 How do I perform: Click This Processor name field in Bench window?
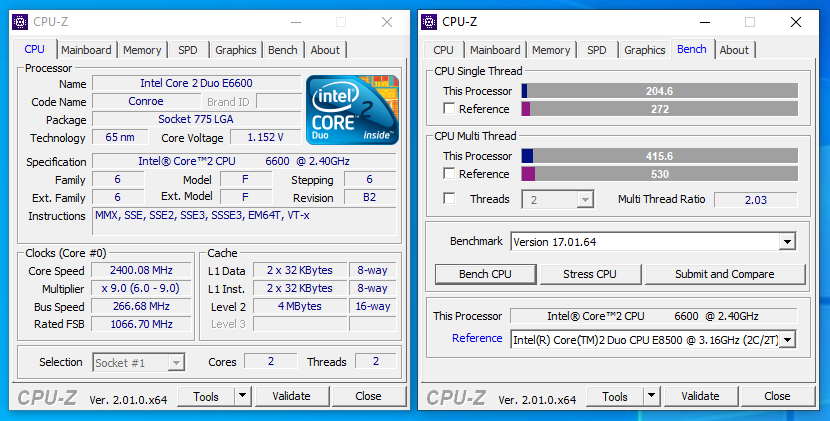(x=653, y=316)
